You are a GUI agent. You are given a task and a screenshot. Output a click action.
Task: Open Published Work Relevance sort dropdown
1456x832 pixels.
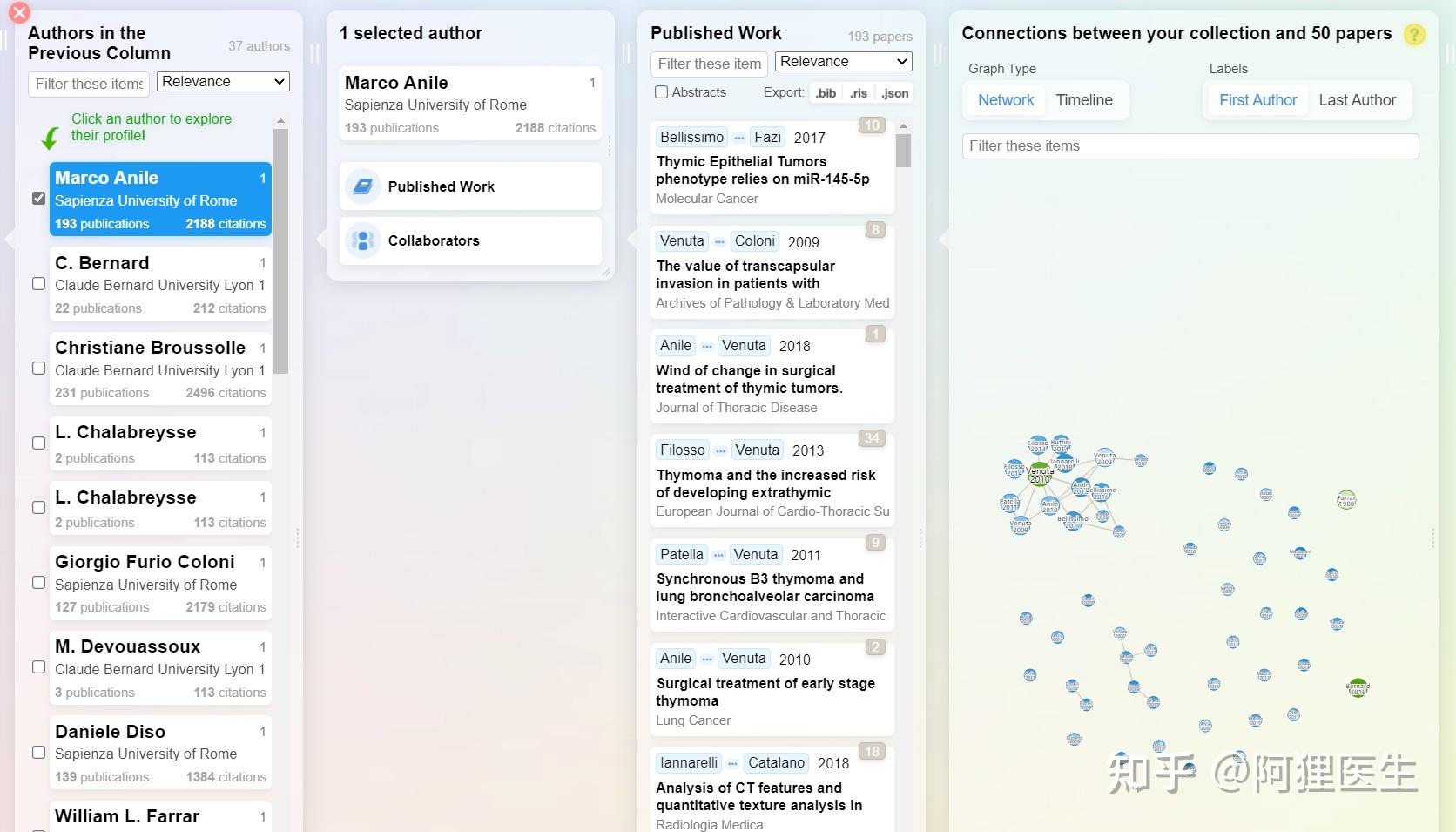point(843,62)
